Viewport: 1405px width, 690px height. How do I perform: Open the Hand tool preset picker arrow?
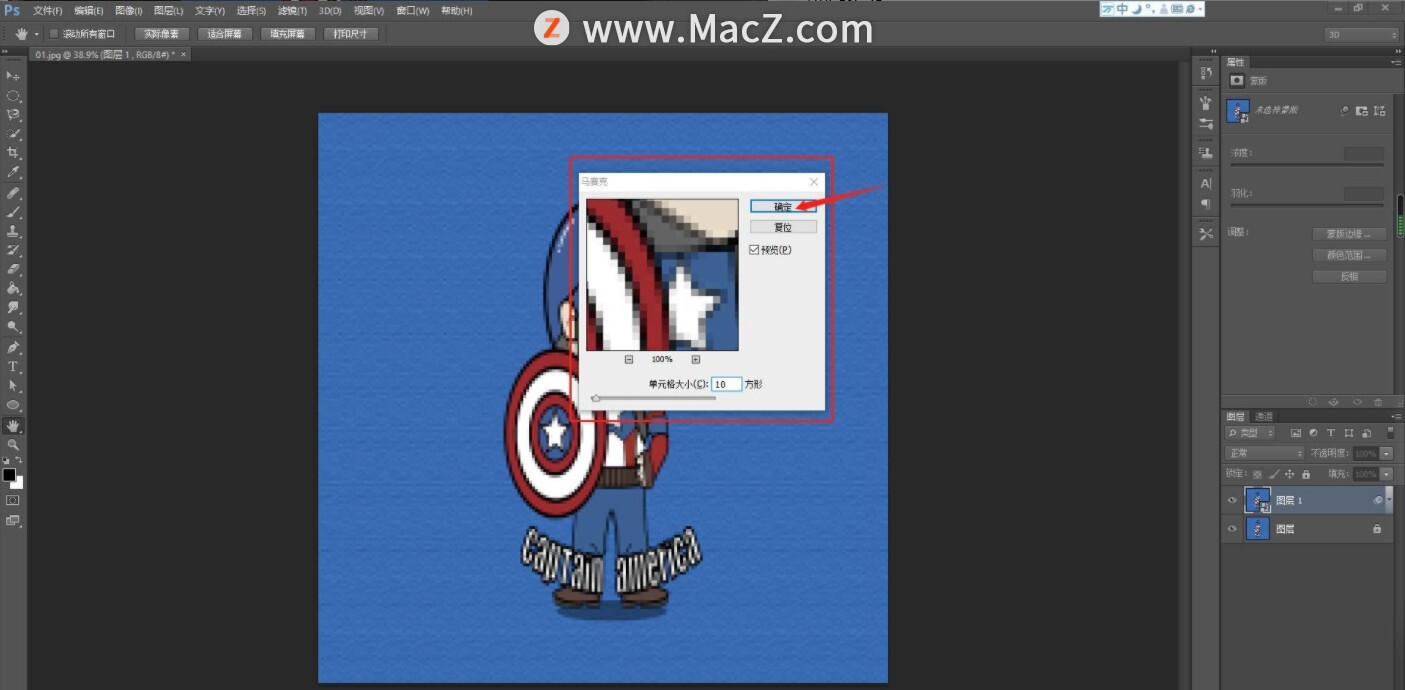36,34
